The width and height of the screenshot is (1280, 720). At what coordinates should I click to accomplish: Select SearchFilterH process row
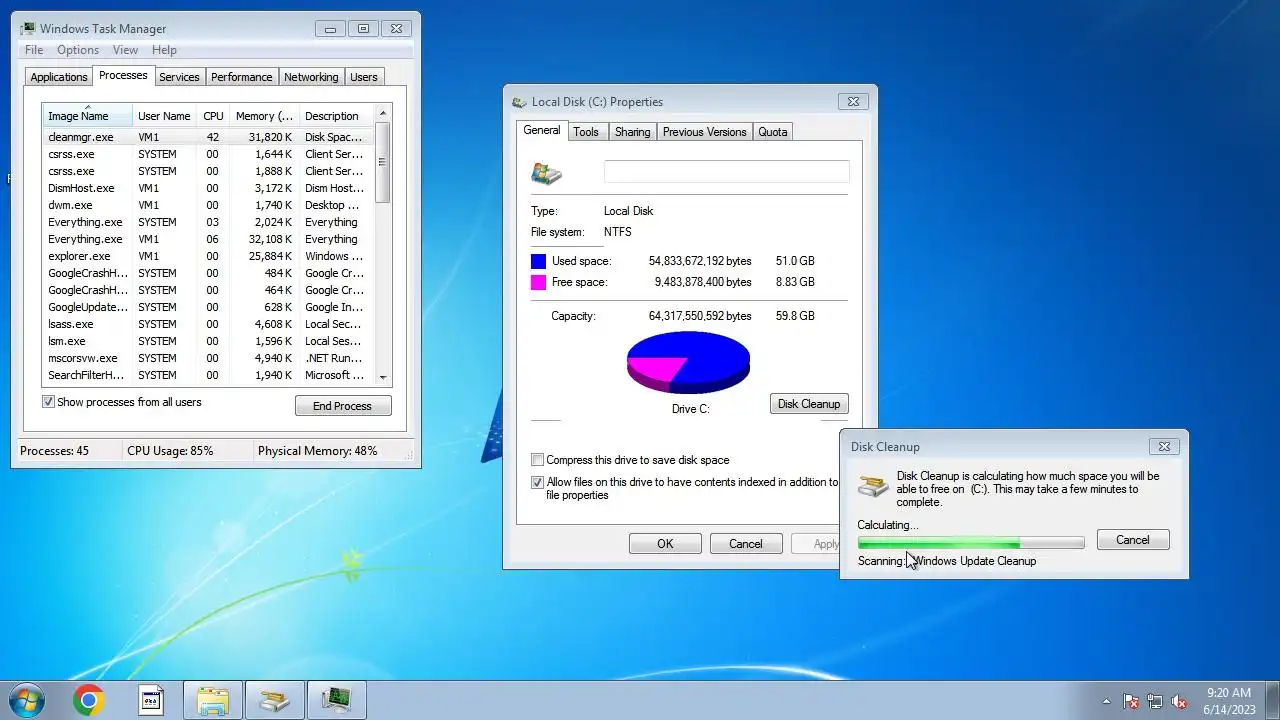(208, 375)
